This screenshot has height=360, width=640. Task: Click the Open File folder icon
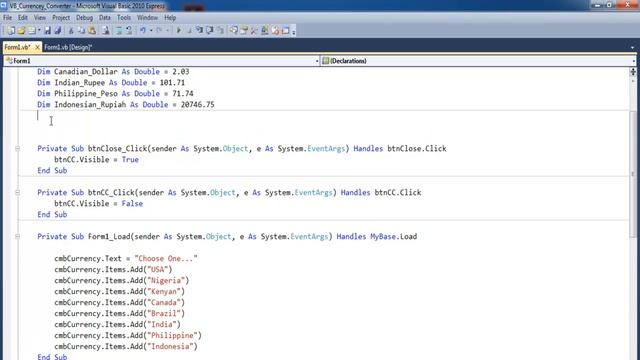coord(21,31)
